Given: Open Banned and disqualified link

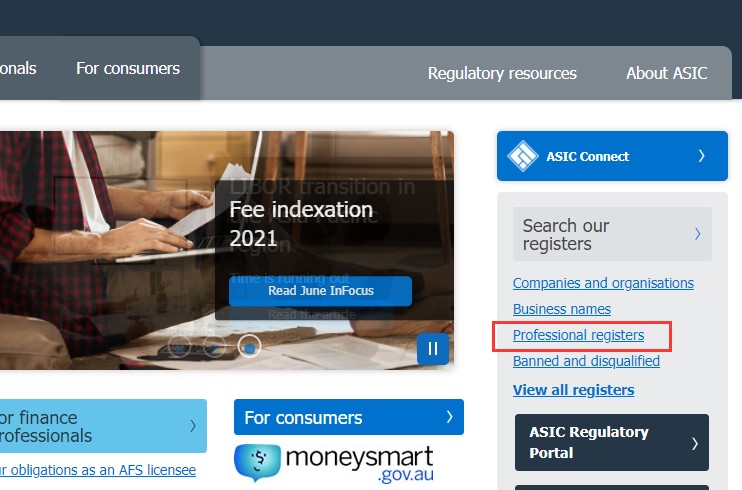Looking at the screenshot, I should pyautogui.click(x=586, y=361).
